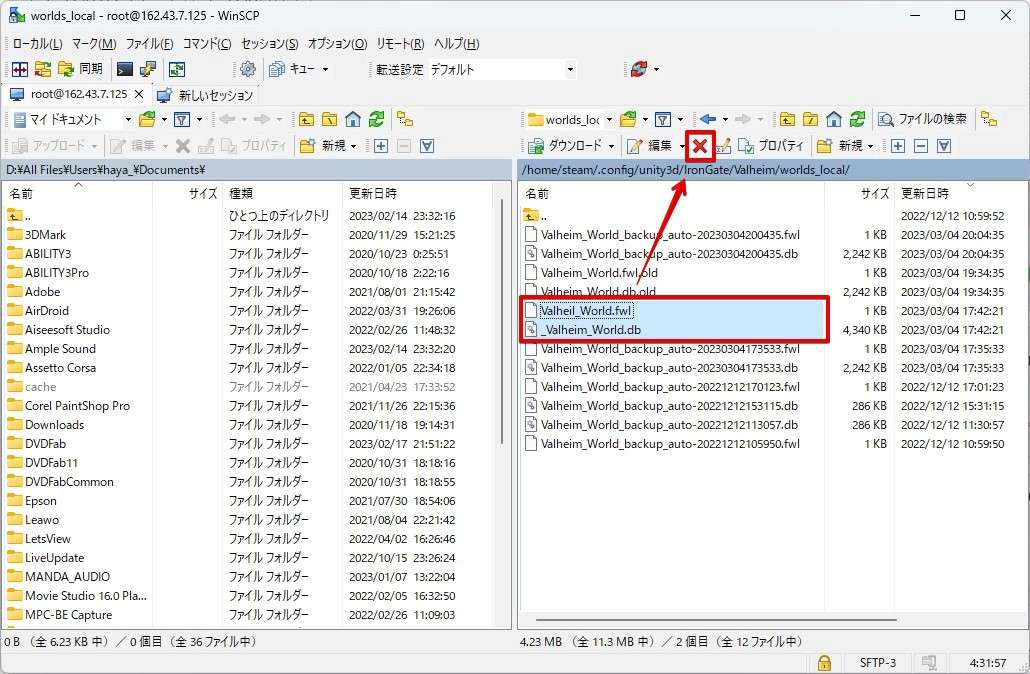This screenshot has width=1030, height=674.
Task: Click the remote panel horizontal scrollbar
Action: pyautogui.click(x=716, y=619)
